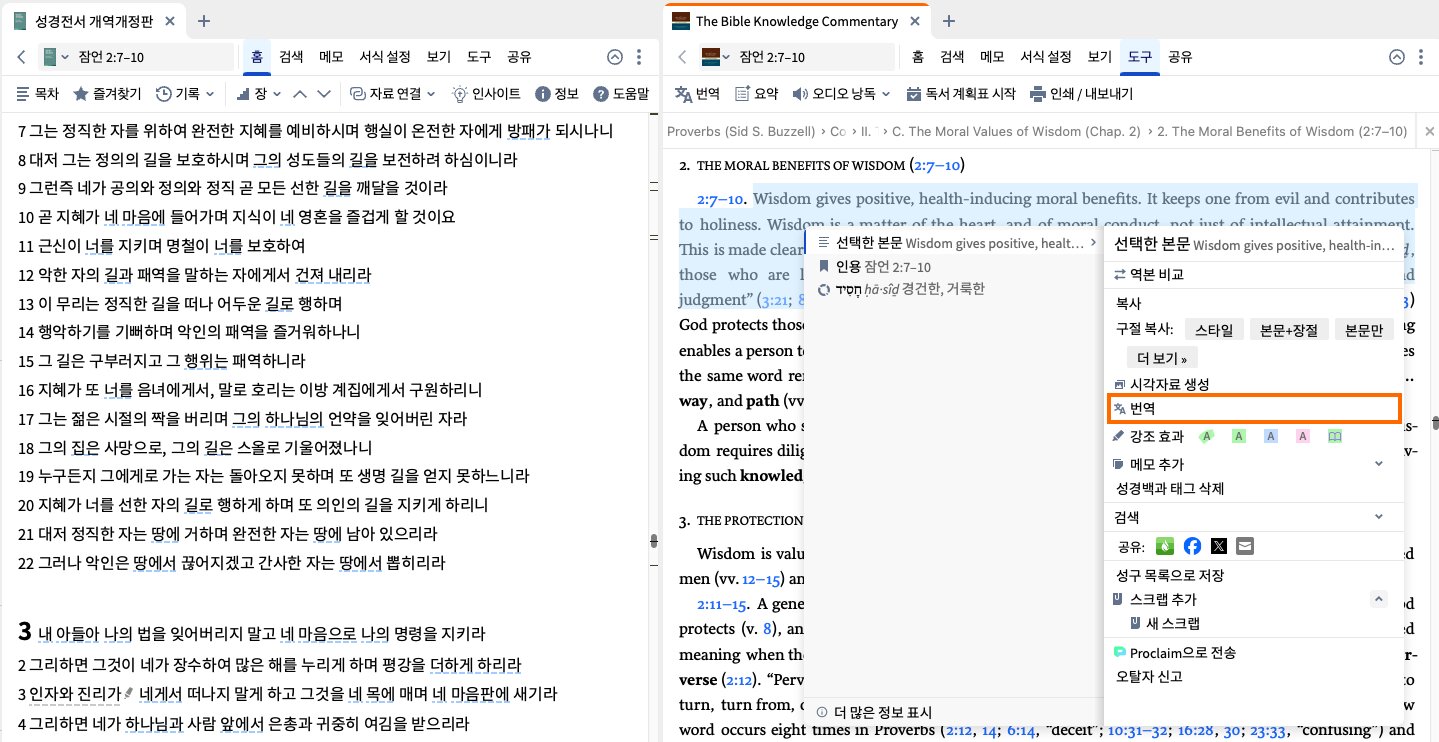
Task: Expand the 메모 추가 options
Action: [1379, 464]
